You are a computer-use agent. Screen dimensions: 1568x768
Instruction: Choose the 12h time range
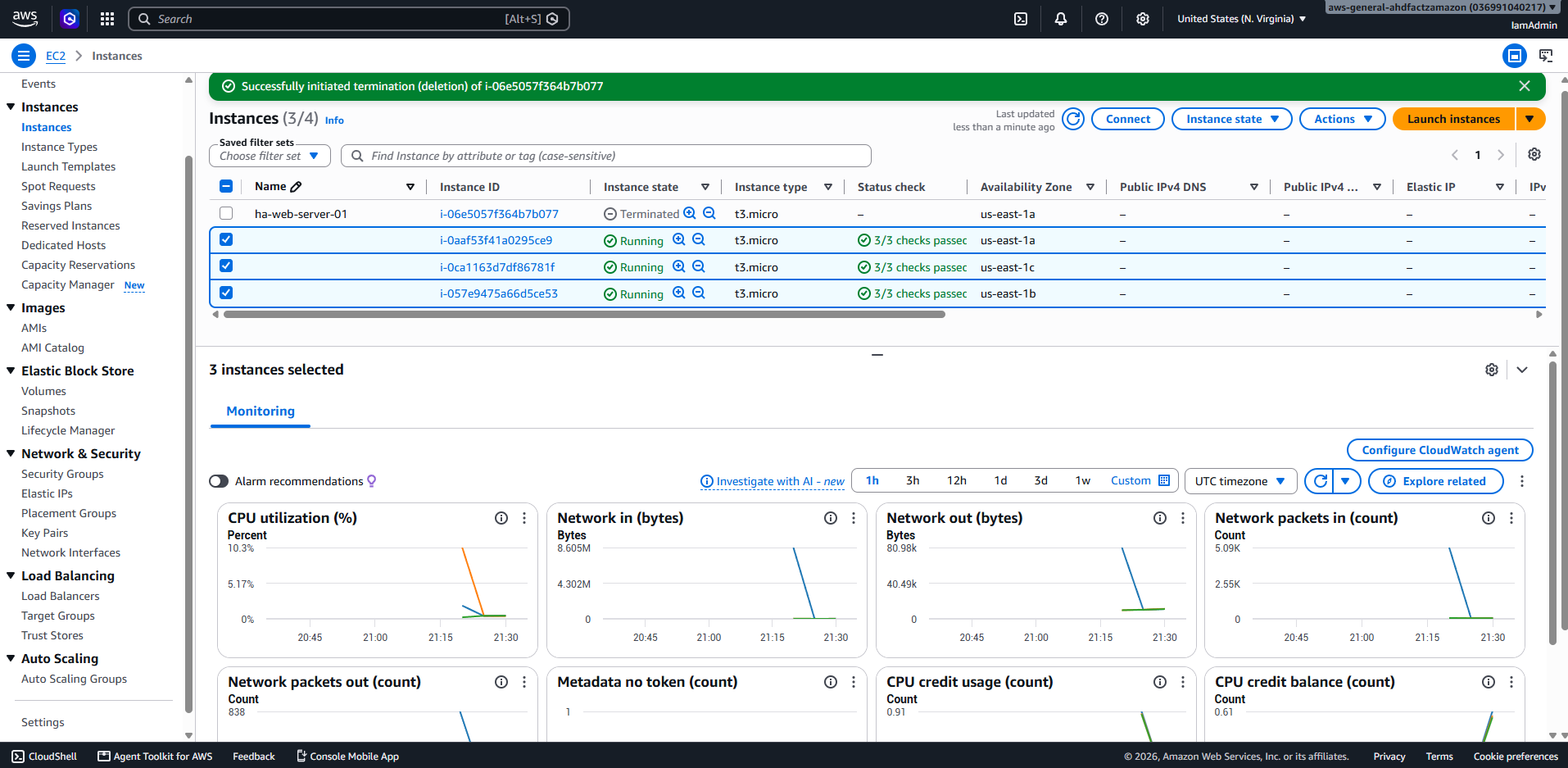coord(957,480)
